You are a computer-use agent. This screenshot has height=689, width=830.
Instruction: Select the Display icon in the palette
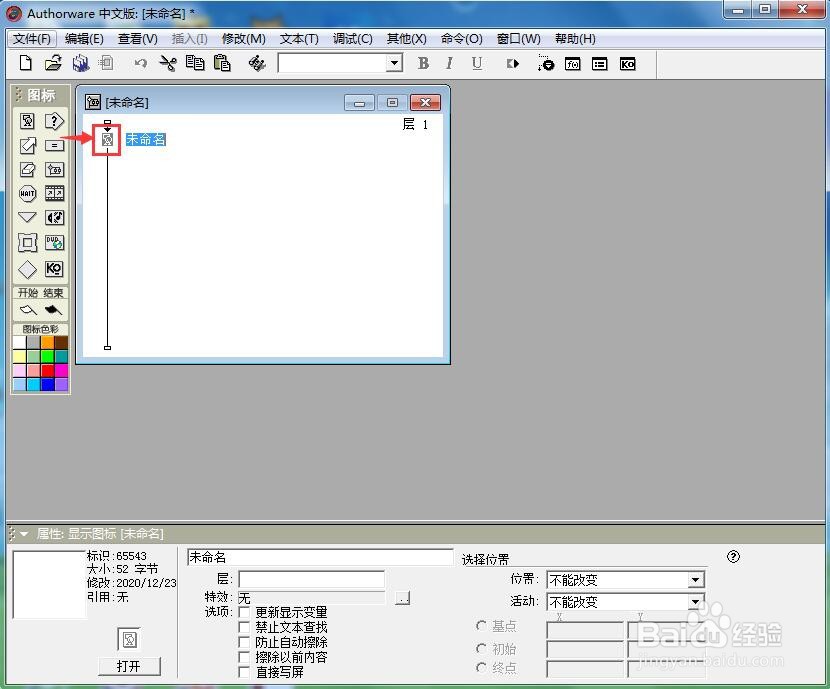(x=28, y=121)
